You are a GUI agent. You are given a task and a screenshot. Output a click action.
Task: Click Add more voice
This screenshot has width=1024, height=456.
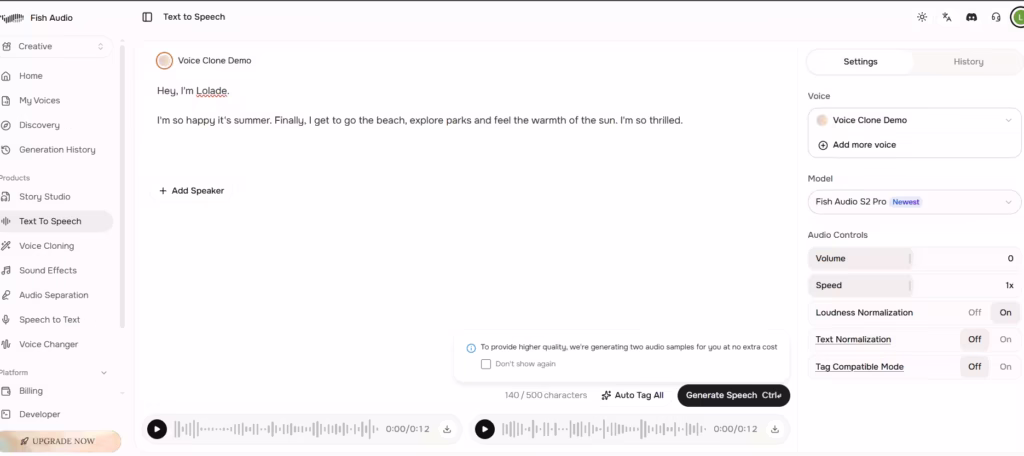coord(857,145)
